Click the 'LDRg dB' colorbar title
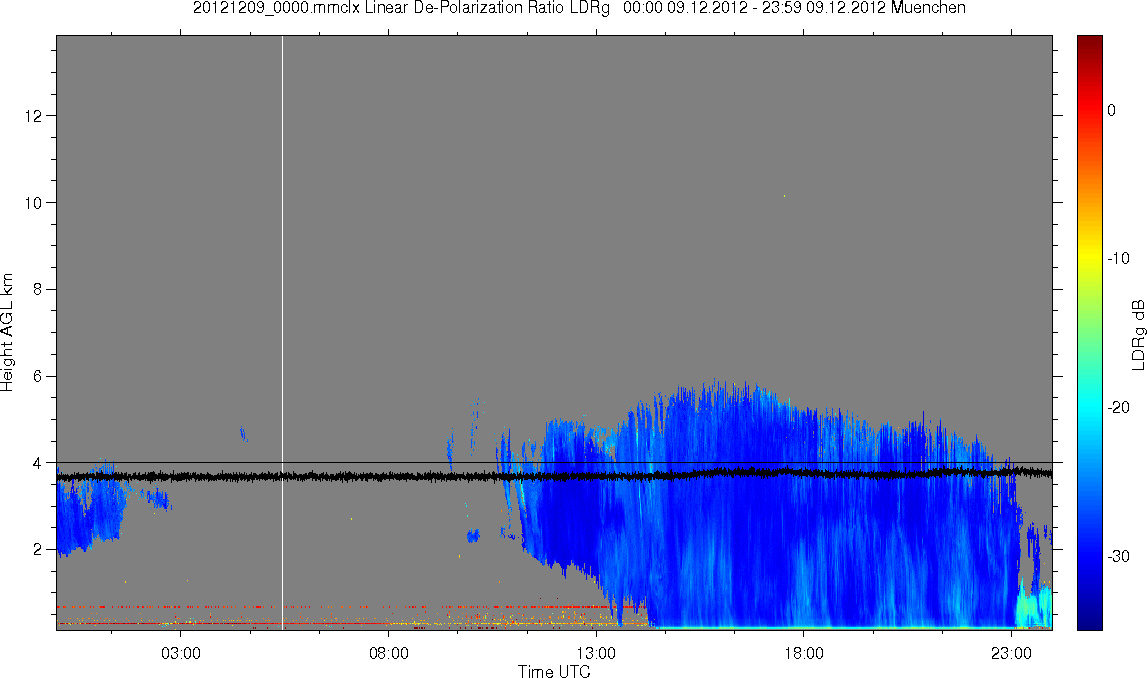 click(1138, 333)
